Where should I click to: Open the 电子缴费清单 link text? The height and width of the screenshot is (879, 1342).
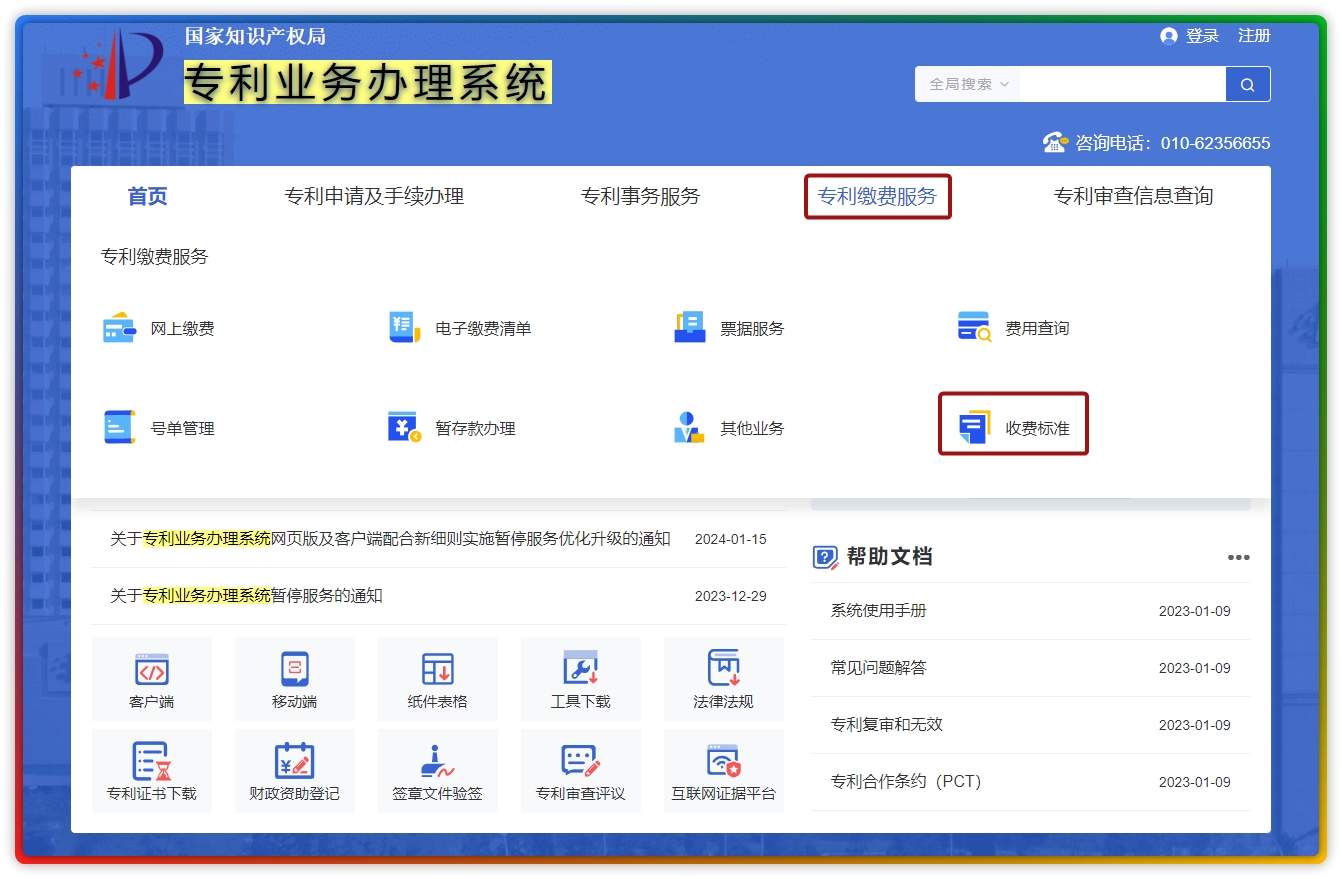tap(483, 328)
